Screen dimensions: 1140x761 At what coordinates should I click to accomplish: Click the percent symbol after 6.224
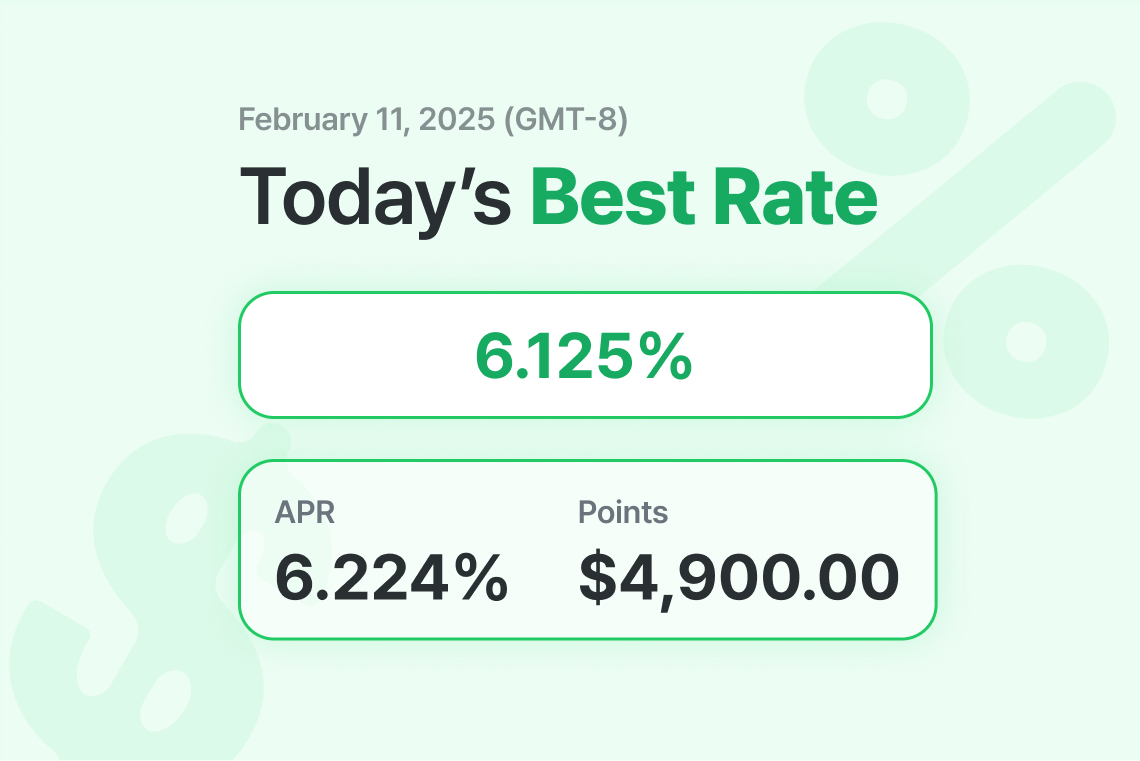479,577
